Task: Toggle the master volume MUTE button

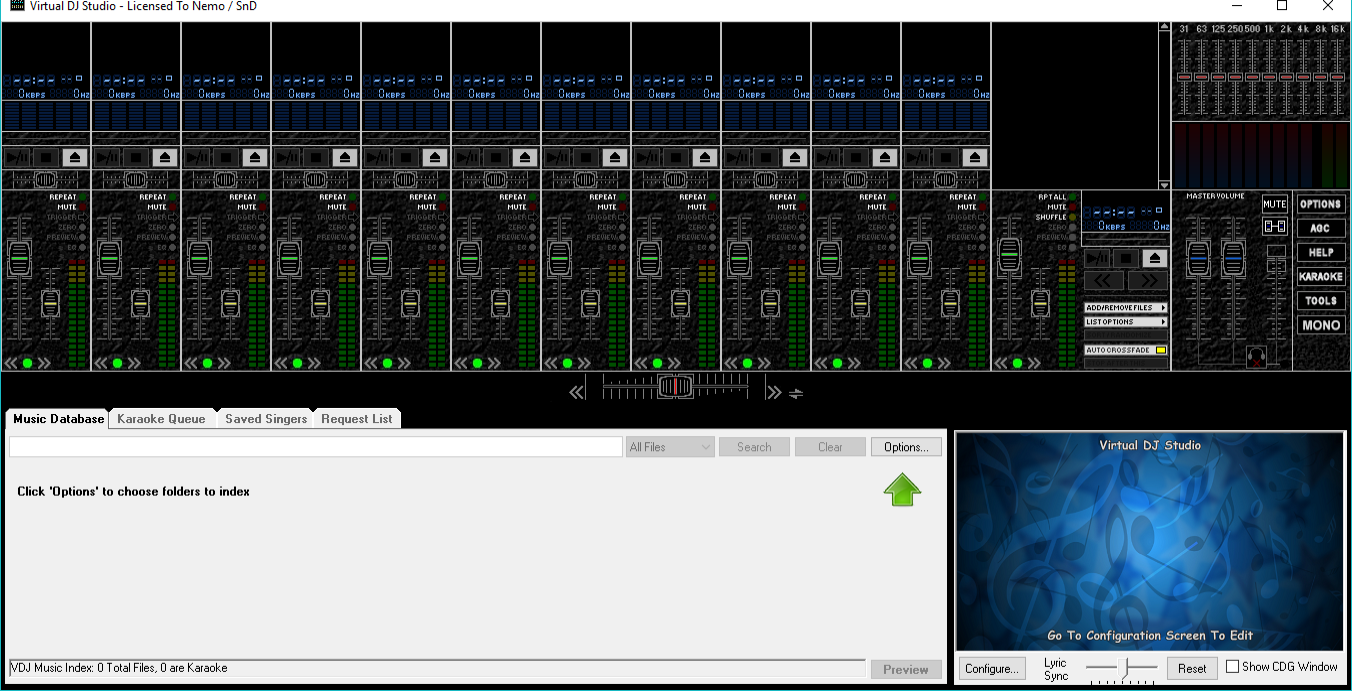Action: point(1274,204)
